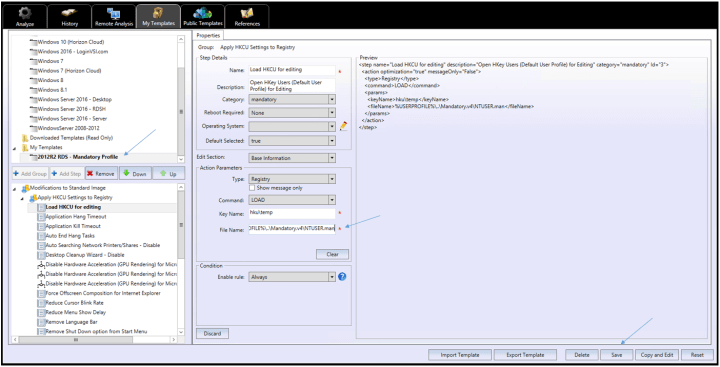Toggle Show message only checkbox
Screen dimensions: 720x367
point(252,187)
